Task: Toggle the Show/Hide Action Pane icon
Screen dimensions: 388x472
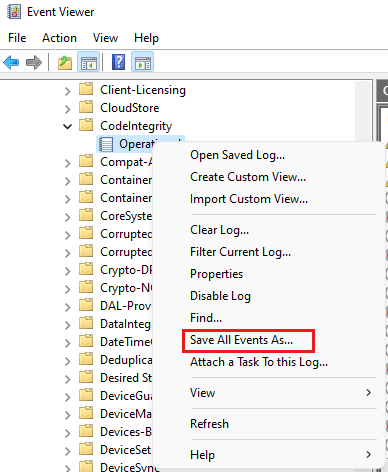Action: pyautogui.click(x=143, y=62)
